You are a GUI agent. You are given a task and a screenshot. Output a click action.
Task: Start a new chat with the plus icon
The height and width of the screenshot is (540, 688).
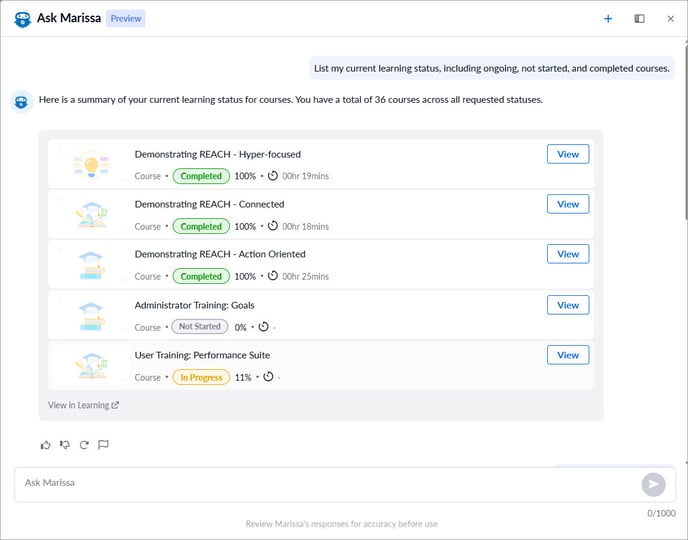point(608,18)
